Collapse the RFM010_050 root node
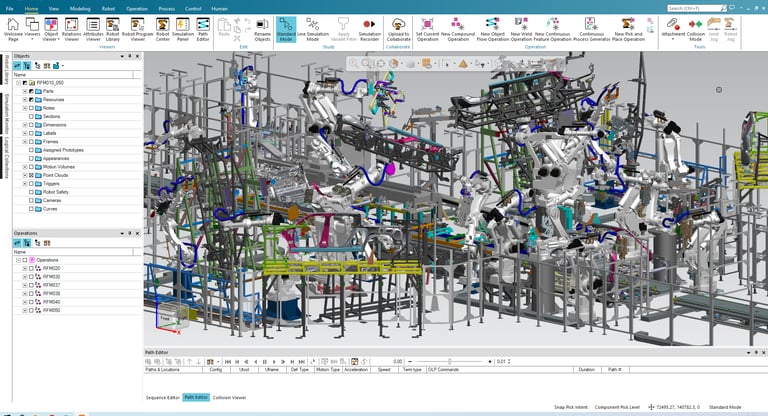Image resolution: width=768 pixels, height=416 pixels. pos(19,83)
